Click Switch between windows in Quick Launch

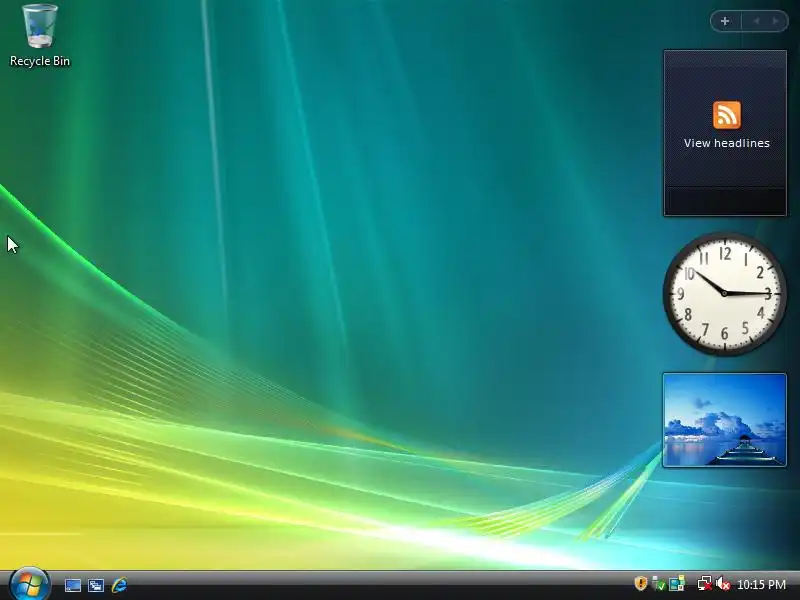coord(96,585)
